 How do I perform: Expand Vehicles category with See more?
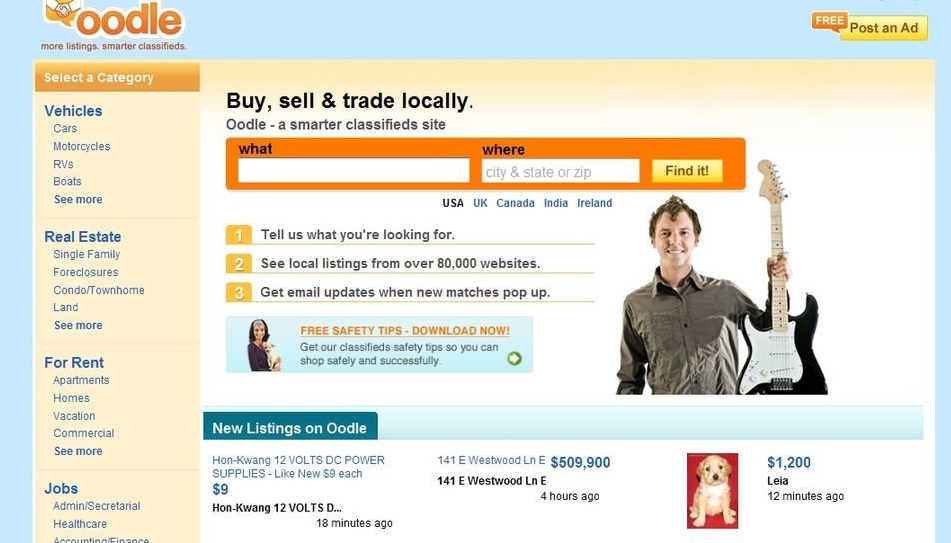[78, 200]
